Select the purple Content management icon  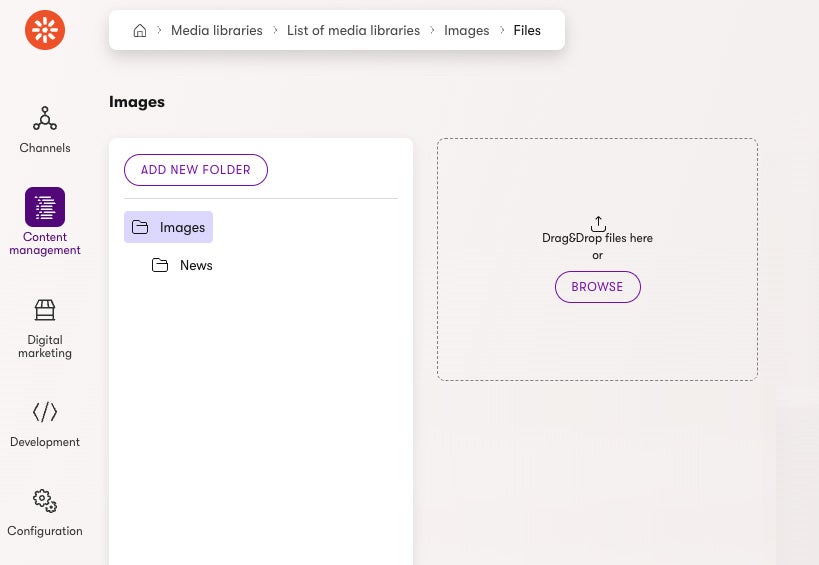pyautogui.click(x=45, y=207)
